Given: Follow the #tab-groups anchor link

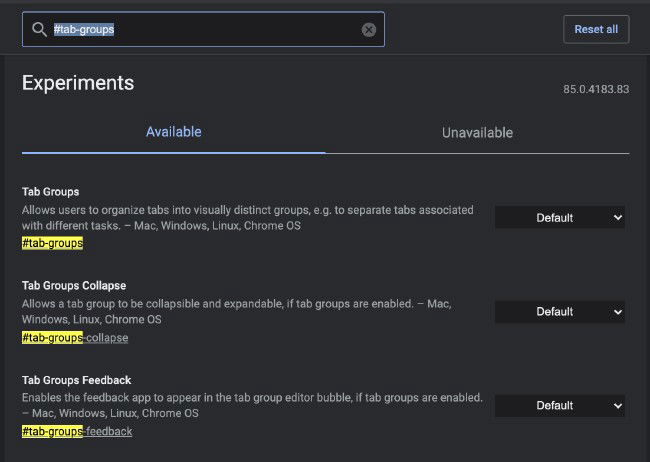Looking at the screenshot, I should 52,243.
